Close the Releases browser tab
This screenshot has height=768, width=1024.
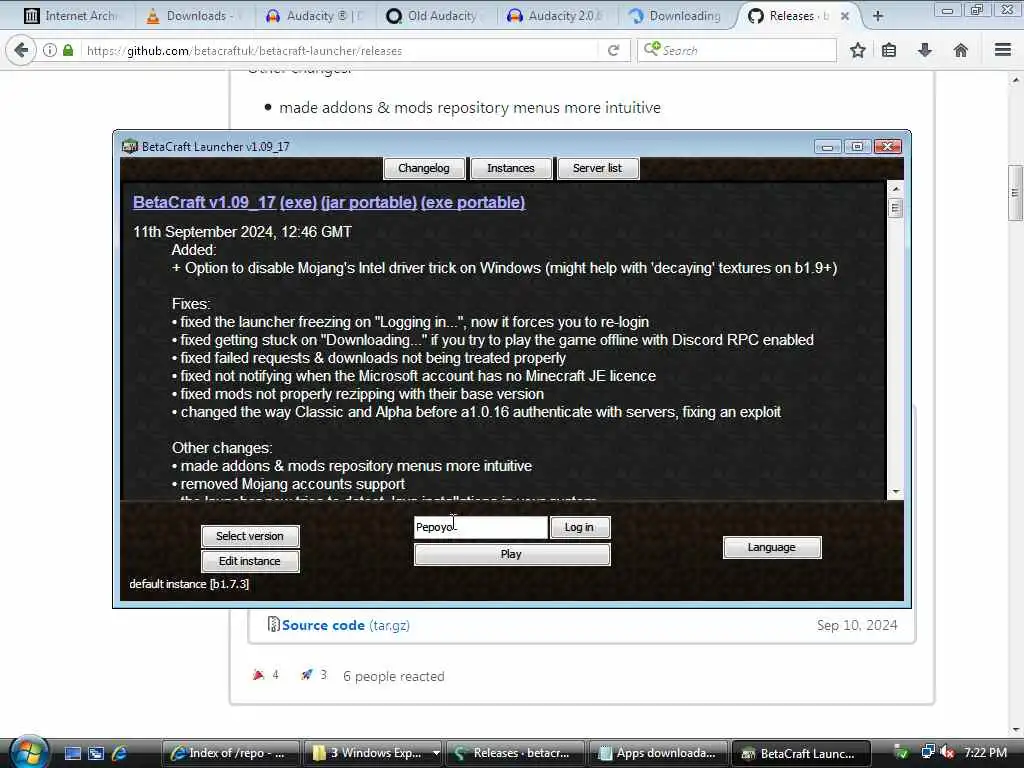point(844,16)
